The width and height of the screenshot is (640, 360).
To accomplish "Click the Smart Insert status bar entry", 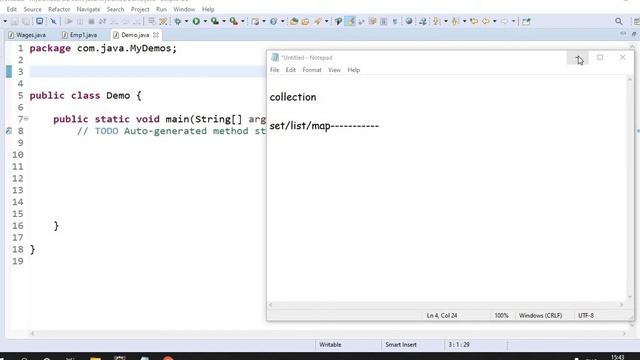I will click(401, 345).
